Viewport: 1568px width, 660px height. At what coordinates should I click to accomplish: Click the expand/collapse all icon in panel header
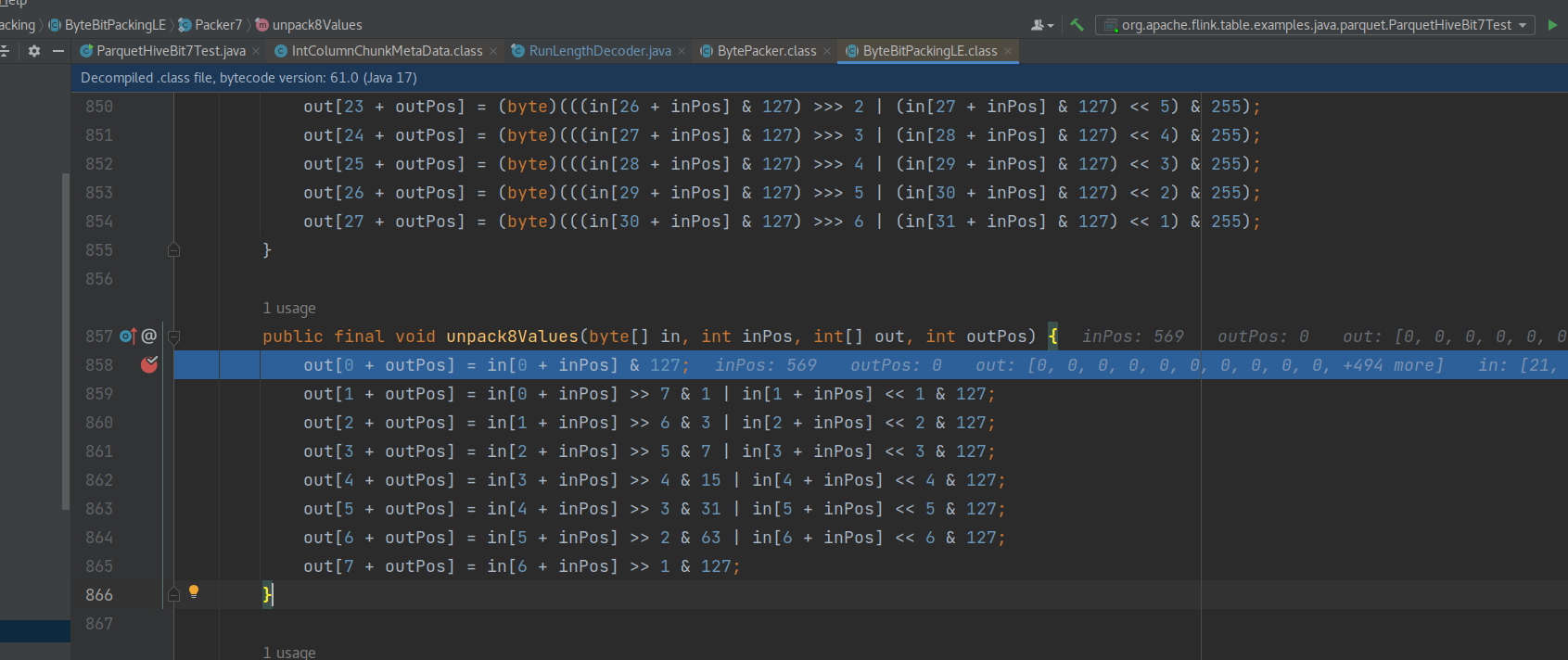[5, 51]
